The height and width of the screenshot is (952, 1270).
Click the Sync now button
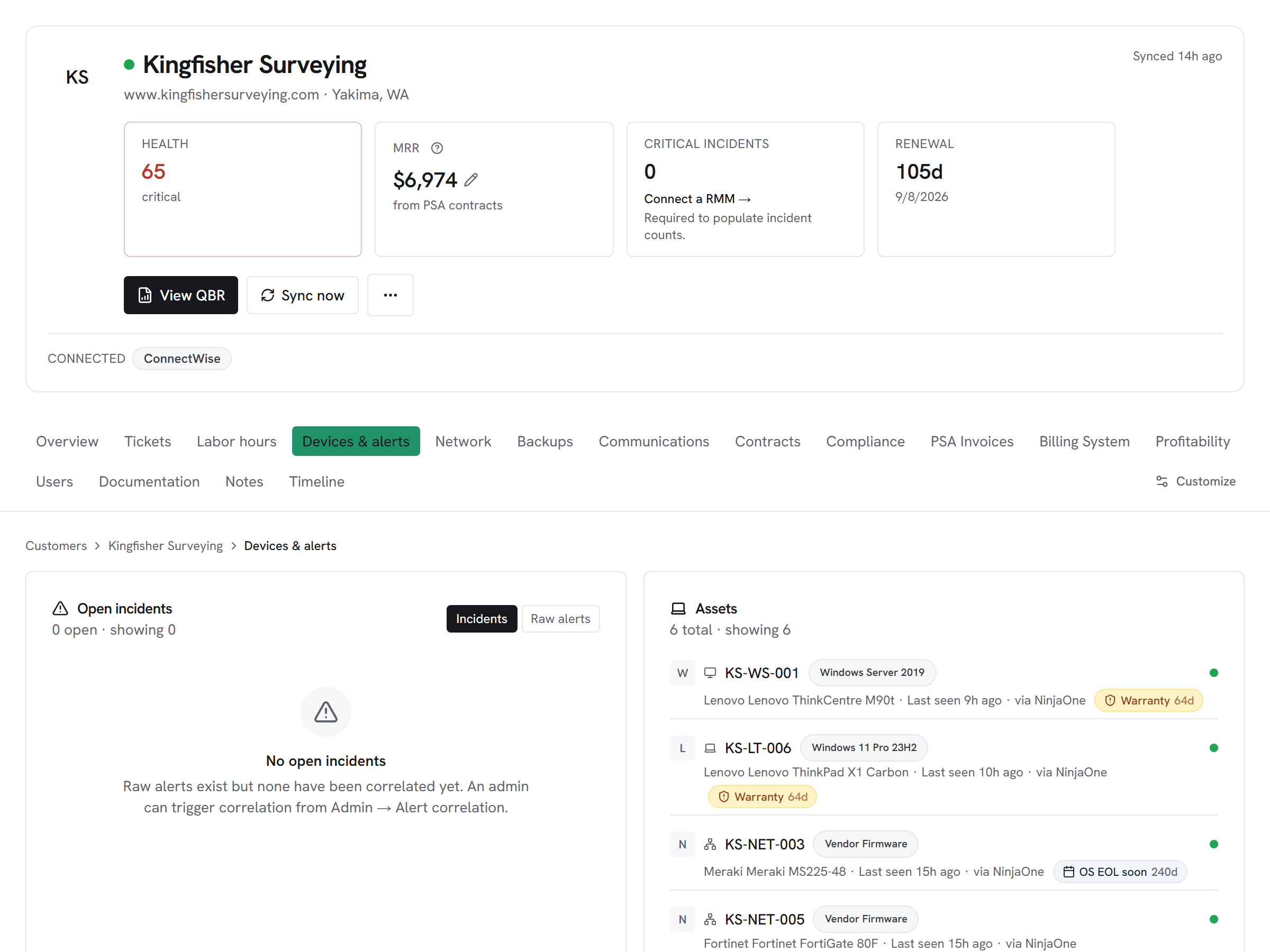point(303,295)
